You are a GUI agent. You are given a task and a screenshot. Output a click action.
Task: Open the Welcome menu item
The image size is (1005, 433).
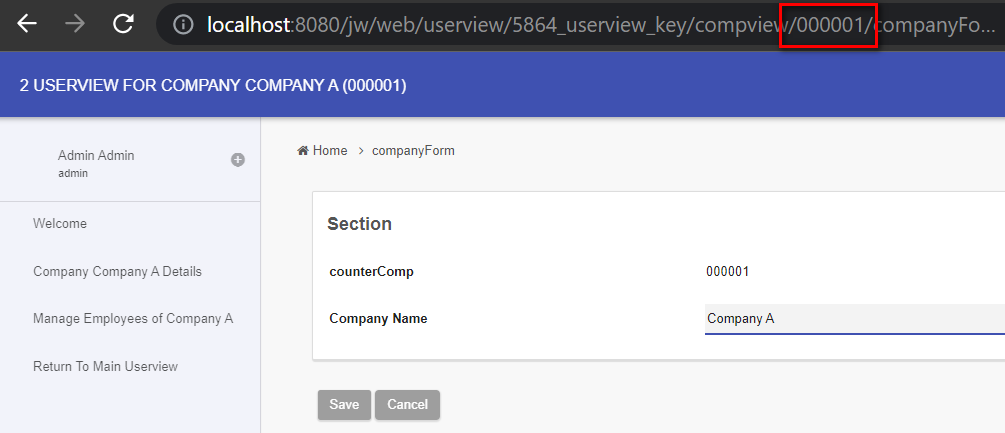coord(60,224)
